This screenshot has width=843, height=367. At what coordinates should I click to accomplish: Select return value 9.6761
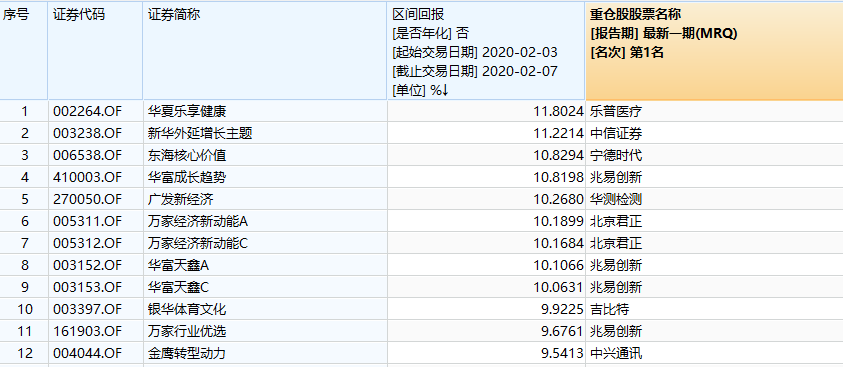[562, 331]
